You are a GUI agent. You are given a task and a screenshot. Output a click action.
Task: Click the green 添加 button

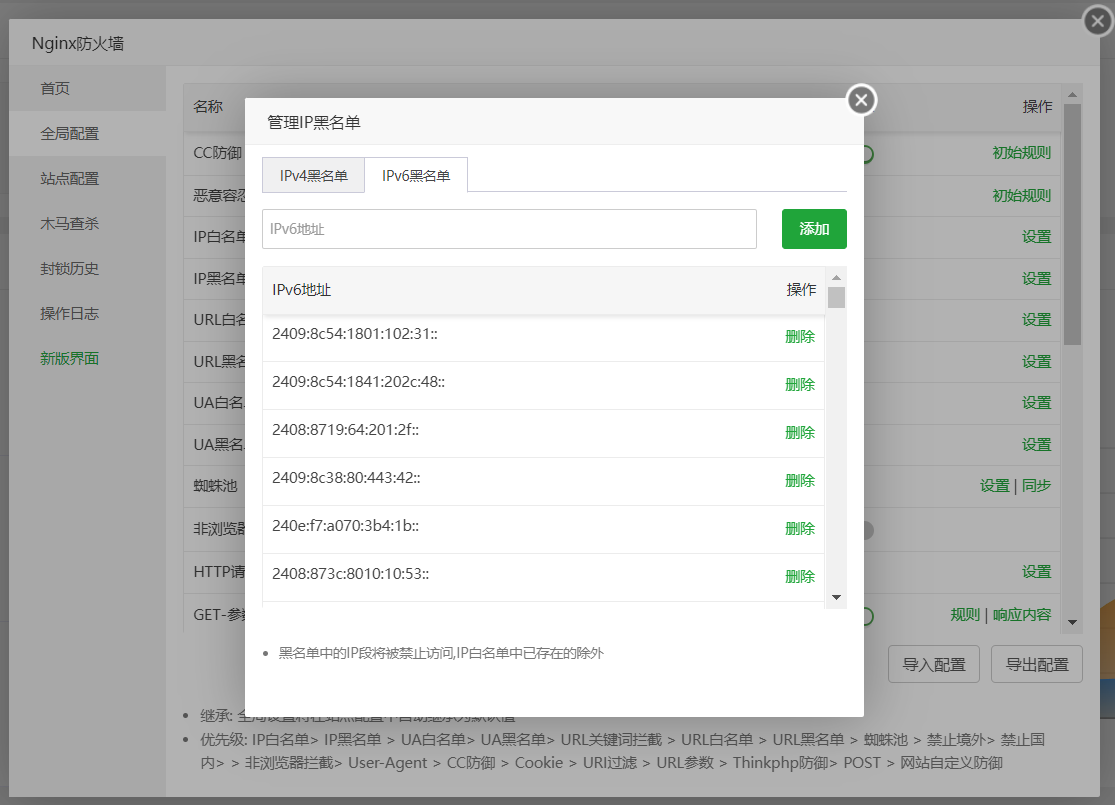pyautogui.click(x=814, y=229)
